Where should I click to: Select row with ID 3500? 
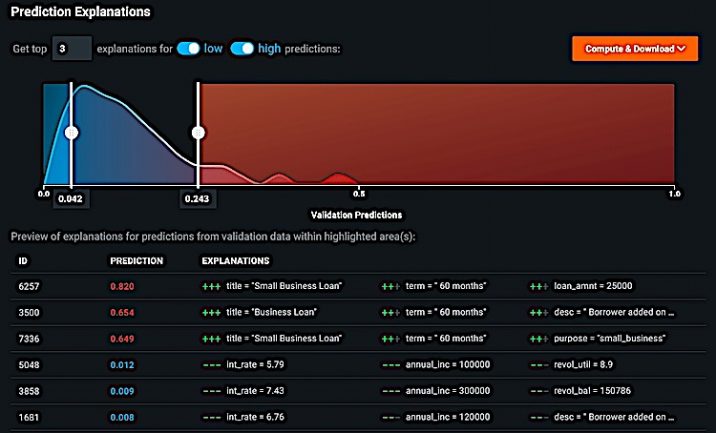point(30,312)
